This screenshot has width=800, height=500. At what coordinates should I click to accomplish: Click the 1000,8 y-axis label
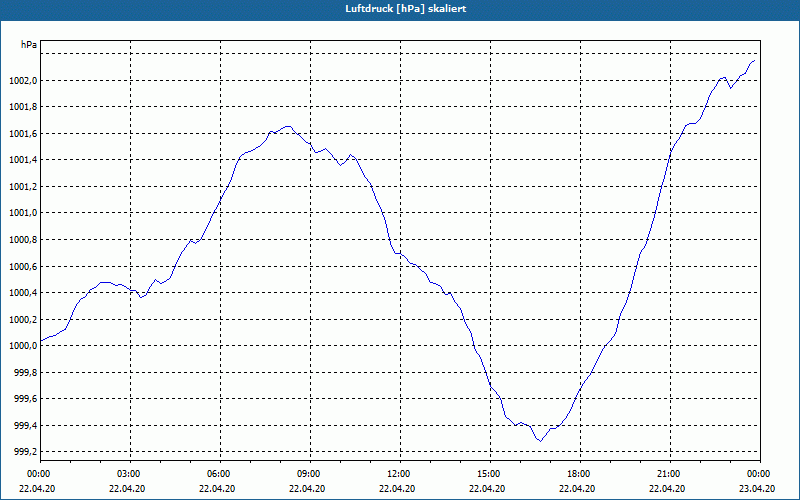coord(23,240)
